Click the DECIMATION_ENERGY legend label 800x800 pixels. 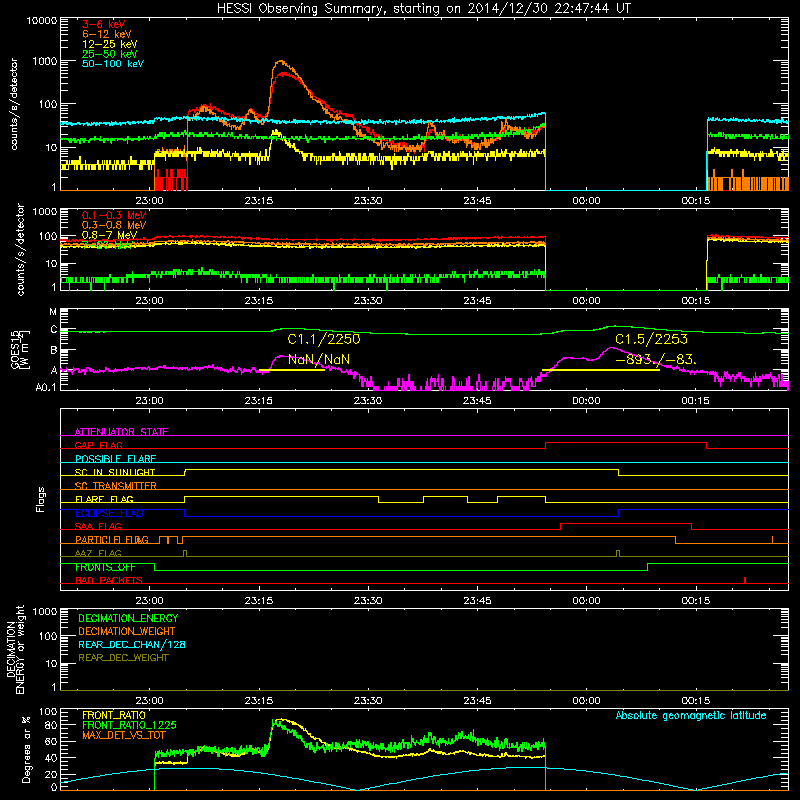(128, 618)
